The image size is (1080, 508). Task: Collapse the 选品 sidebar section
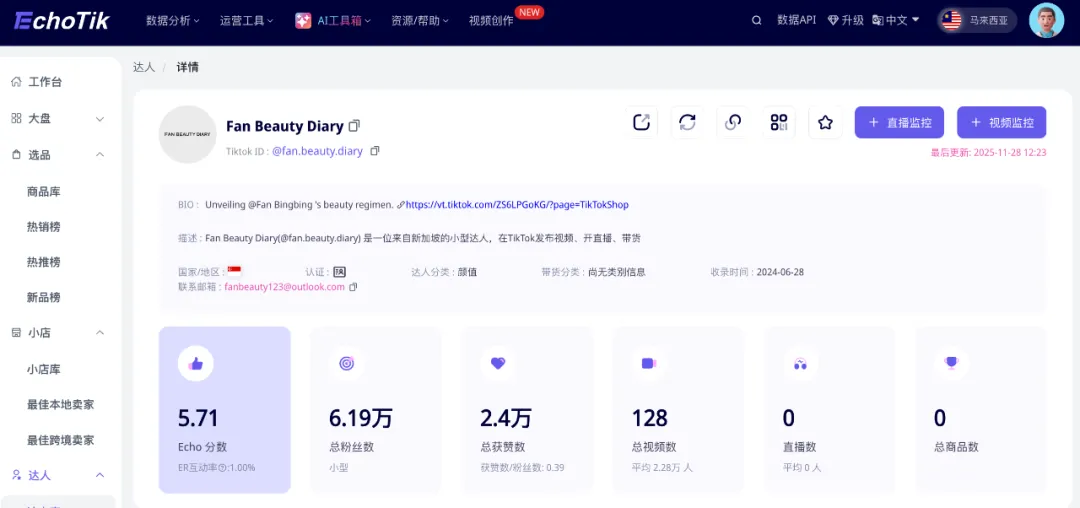[100, 155]
